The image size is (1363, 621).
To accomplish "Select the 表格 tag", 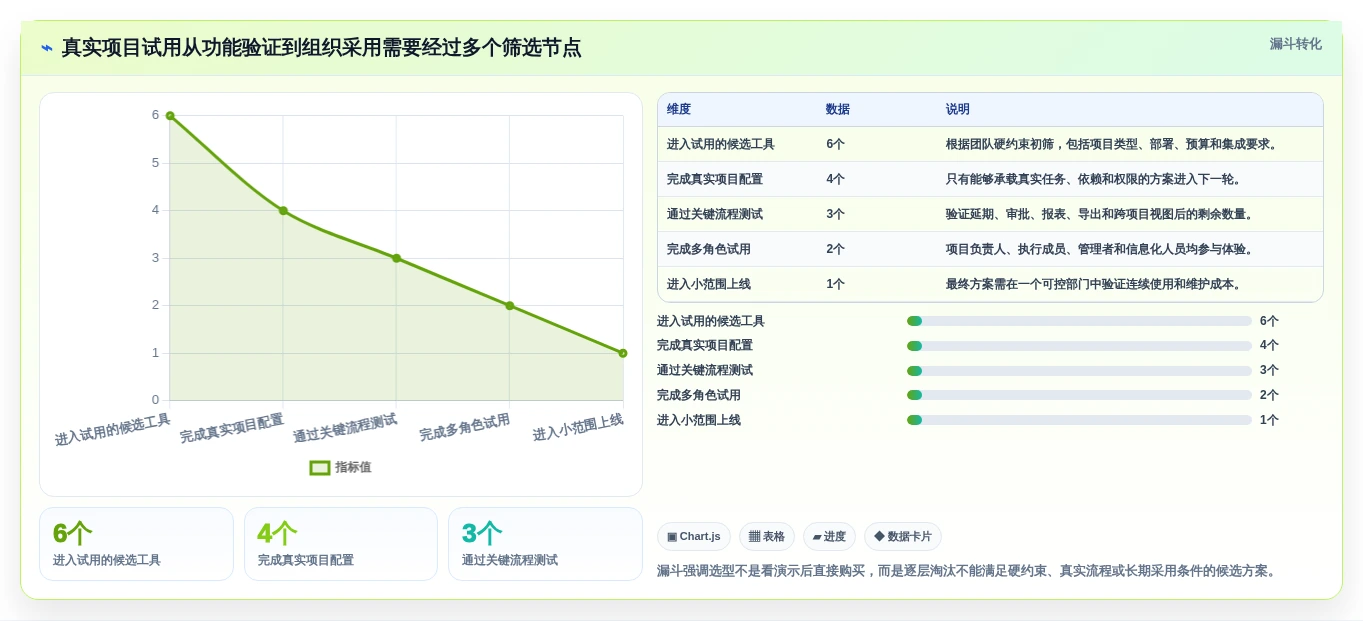I will (x=767, y=536).
